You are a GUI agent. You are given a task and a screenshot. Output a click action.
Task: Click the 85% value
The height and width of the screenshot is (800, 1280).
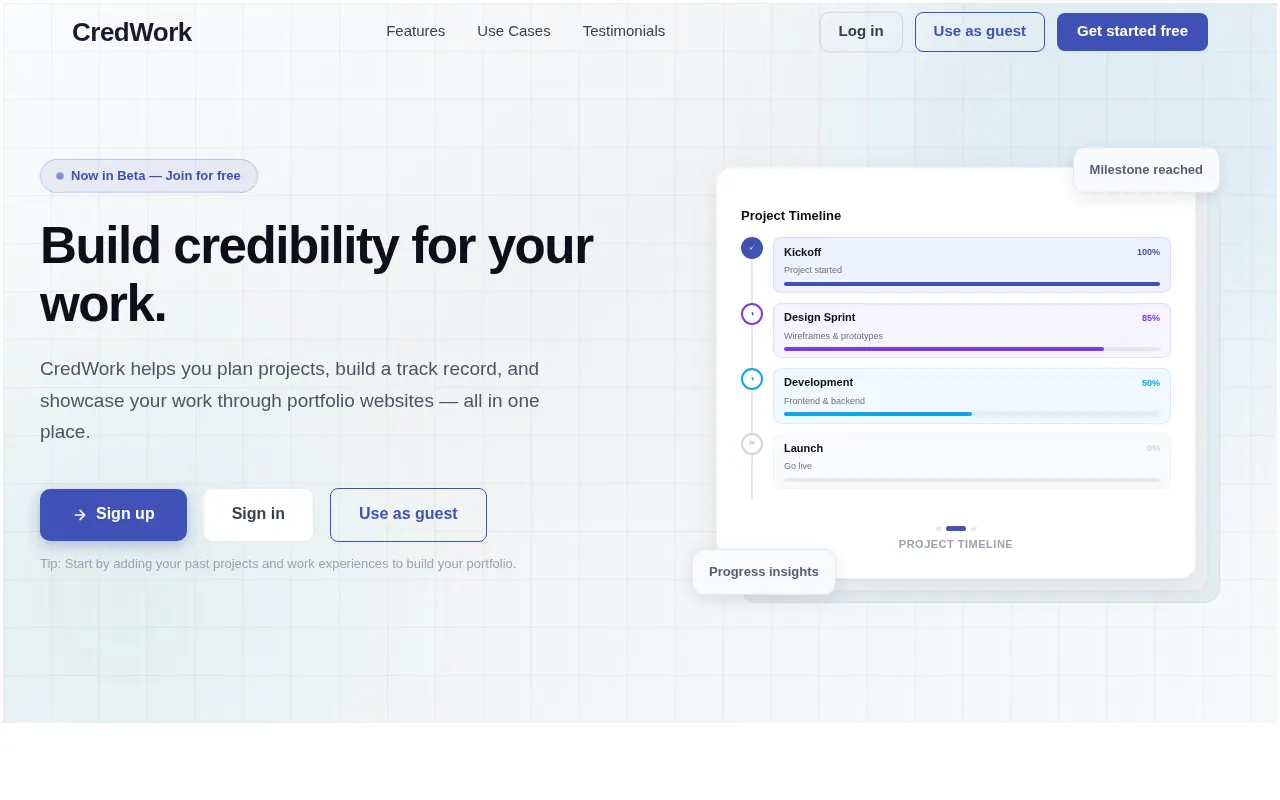(x=1151, y=318)
